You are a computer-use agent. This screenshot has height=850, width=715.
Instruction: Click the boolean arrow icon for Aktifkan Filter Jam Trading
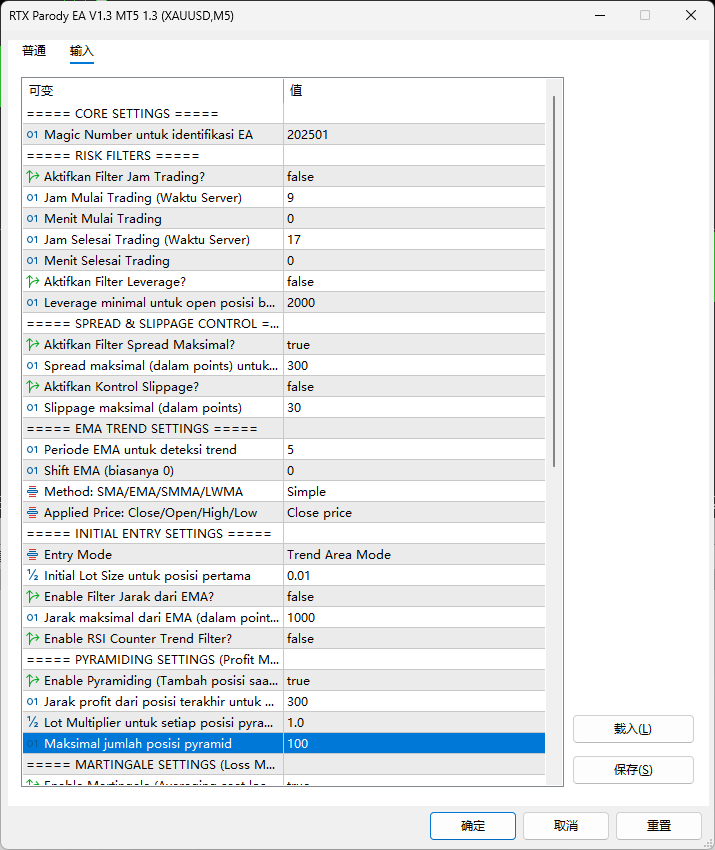32,177
